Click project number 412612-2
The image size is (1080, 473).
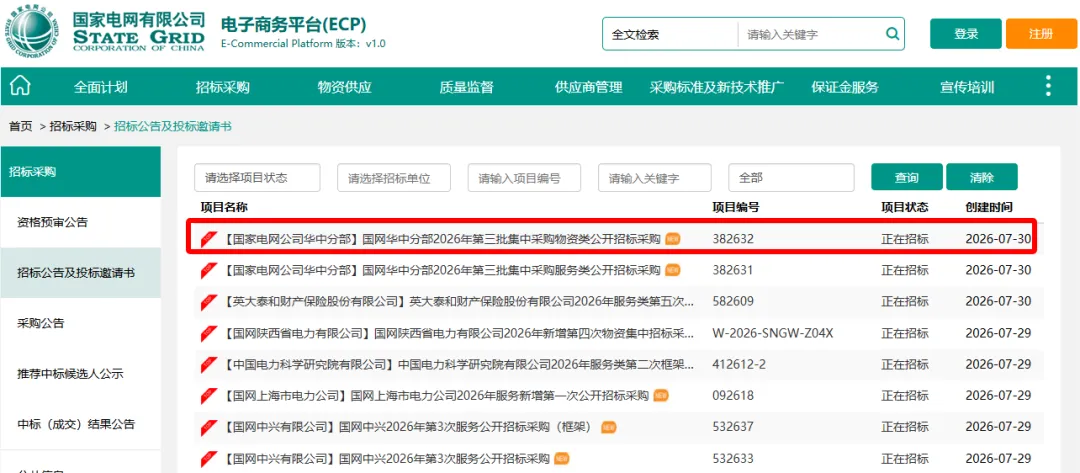click(741, 364)
